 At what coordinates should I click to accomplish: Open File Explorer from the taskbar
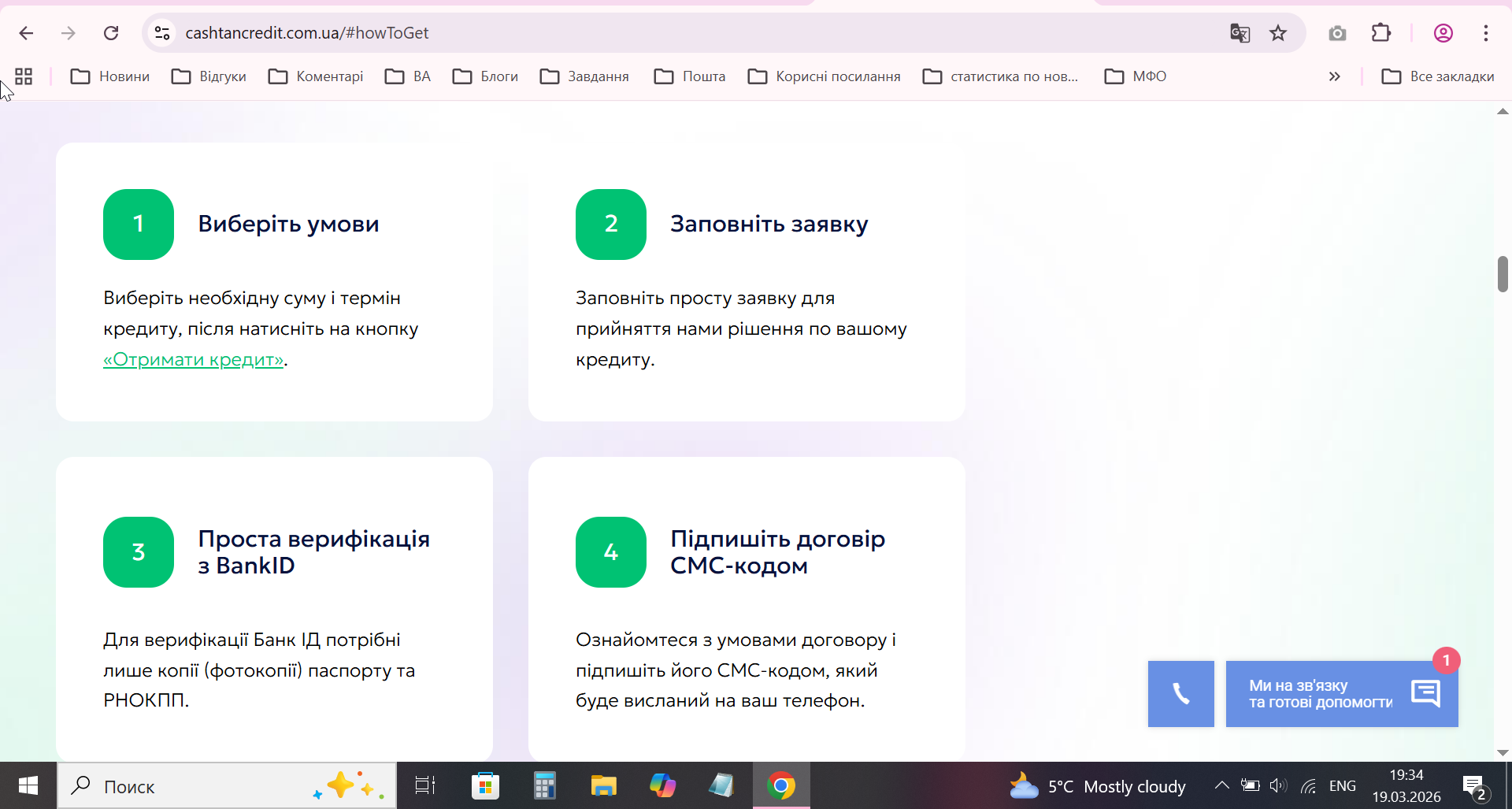[604, 785]
